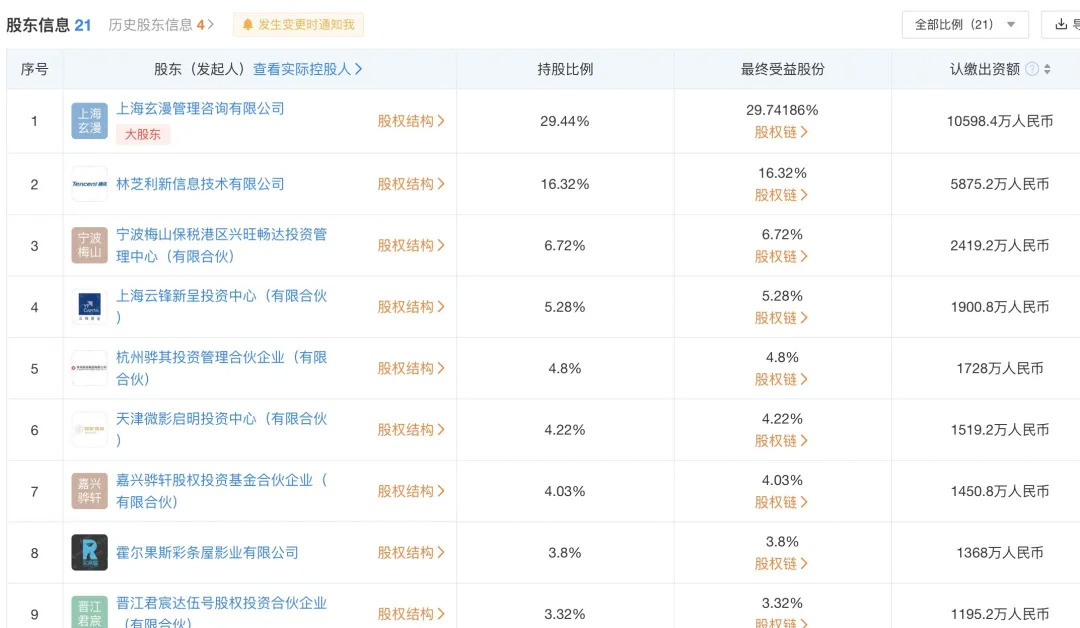The height and width of the screenshot is (628, 1080).
Task: Click the Tencent logo icon
Action: [x=89, y=184]
